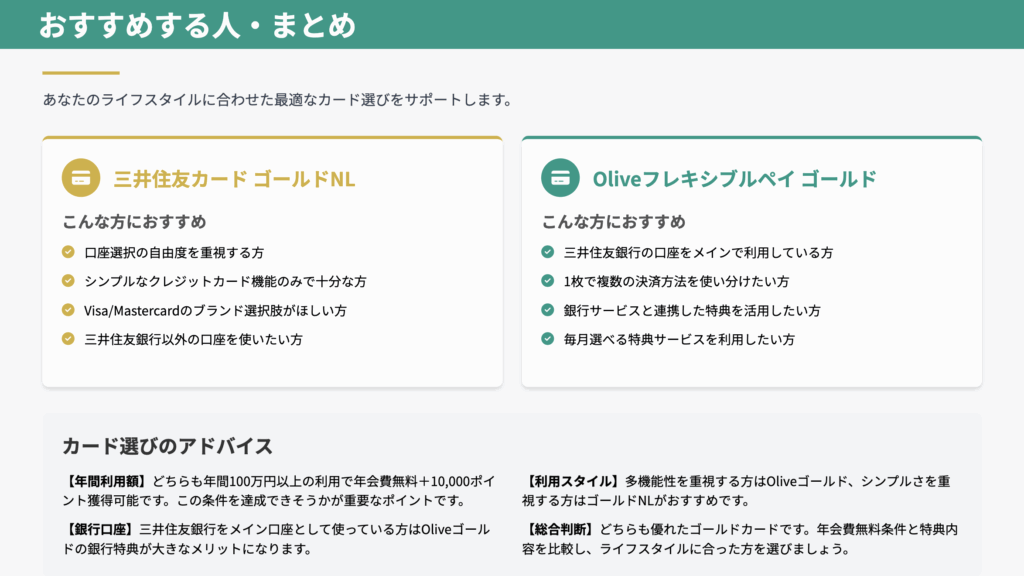
Task: Click the check icon before Visa/Mastercardのブランド選択肢
Action: tap(68, 311)
